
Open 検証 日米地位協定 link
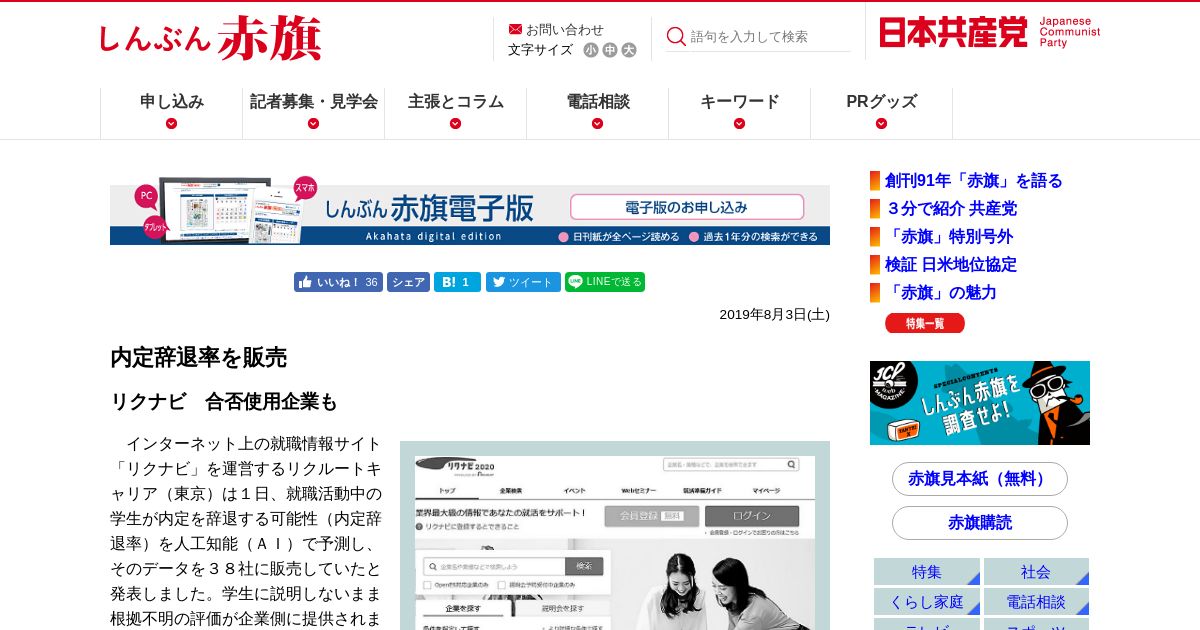951,265
